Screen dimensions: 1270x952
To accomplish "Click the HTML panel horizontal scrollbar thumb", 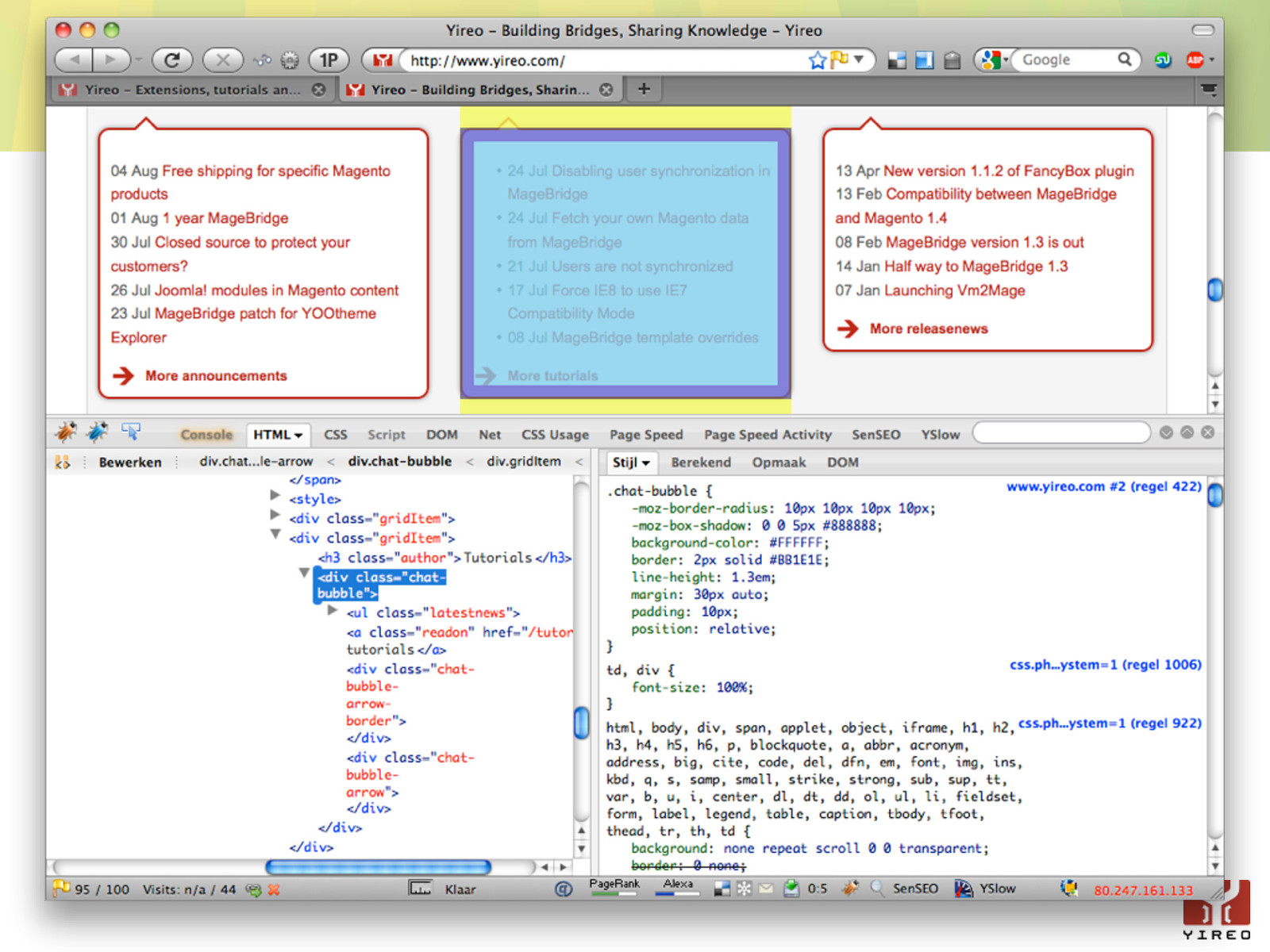I will coord(379,867).
